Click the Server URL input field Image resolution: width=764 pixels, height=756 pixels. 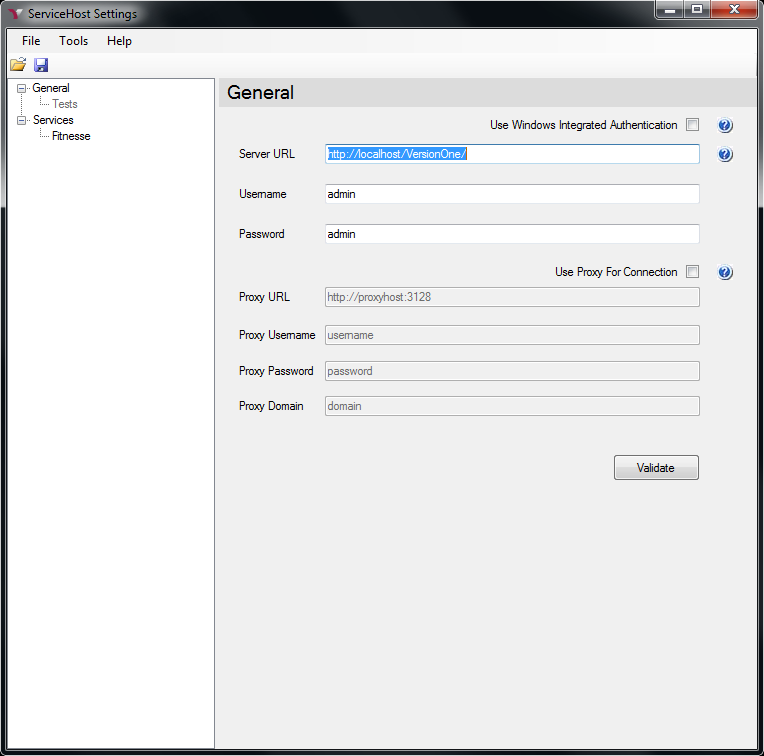click(x=512, y=154)
